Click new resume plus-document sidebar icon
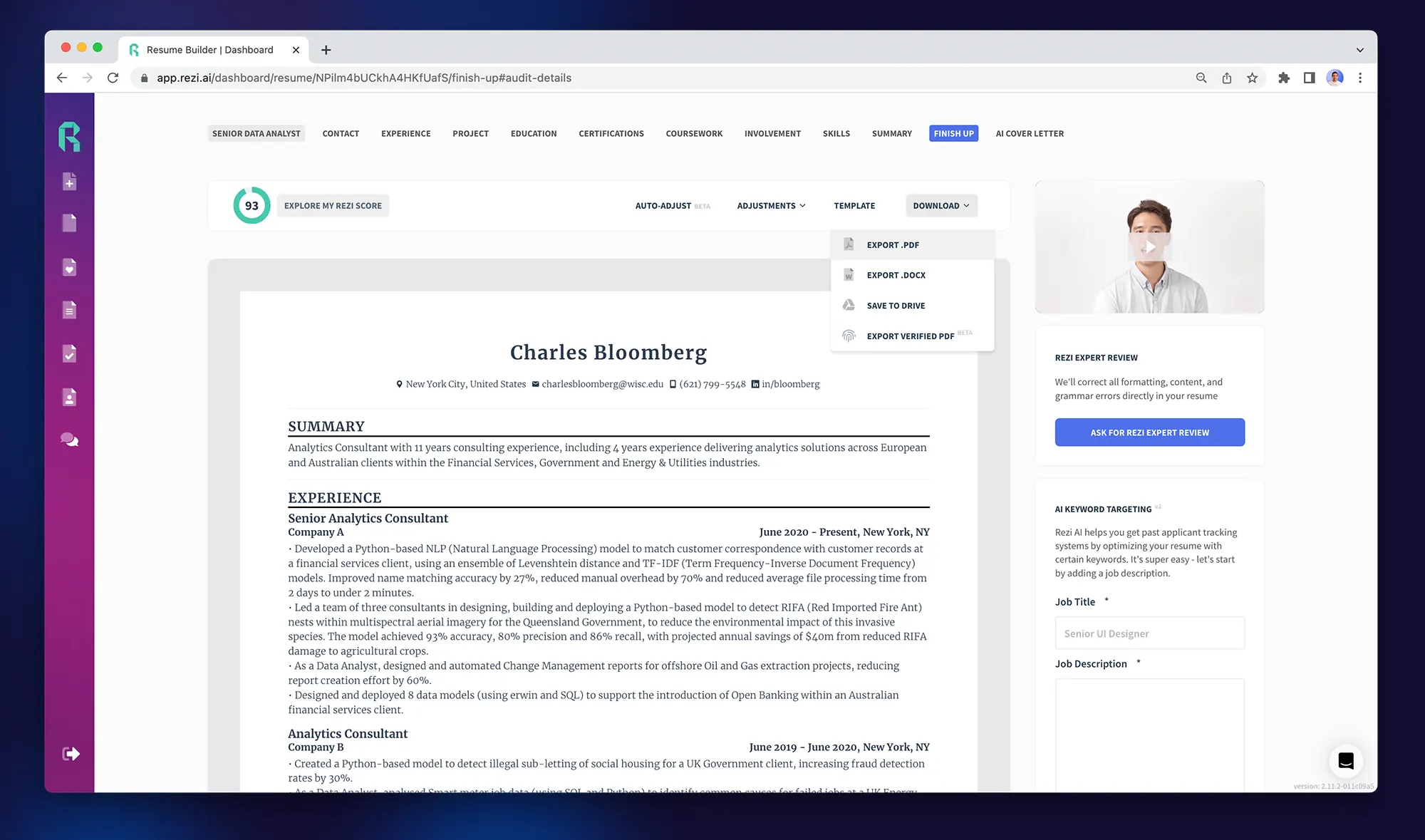 [69, 182]
